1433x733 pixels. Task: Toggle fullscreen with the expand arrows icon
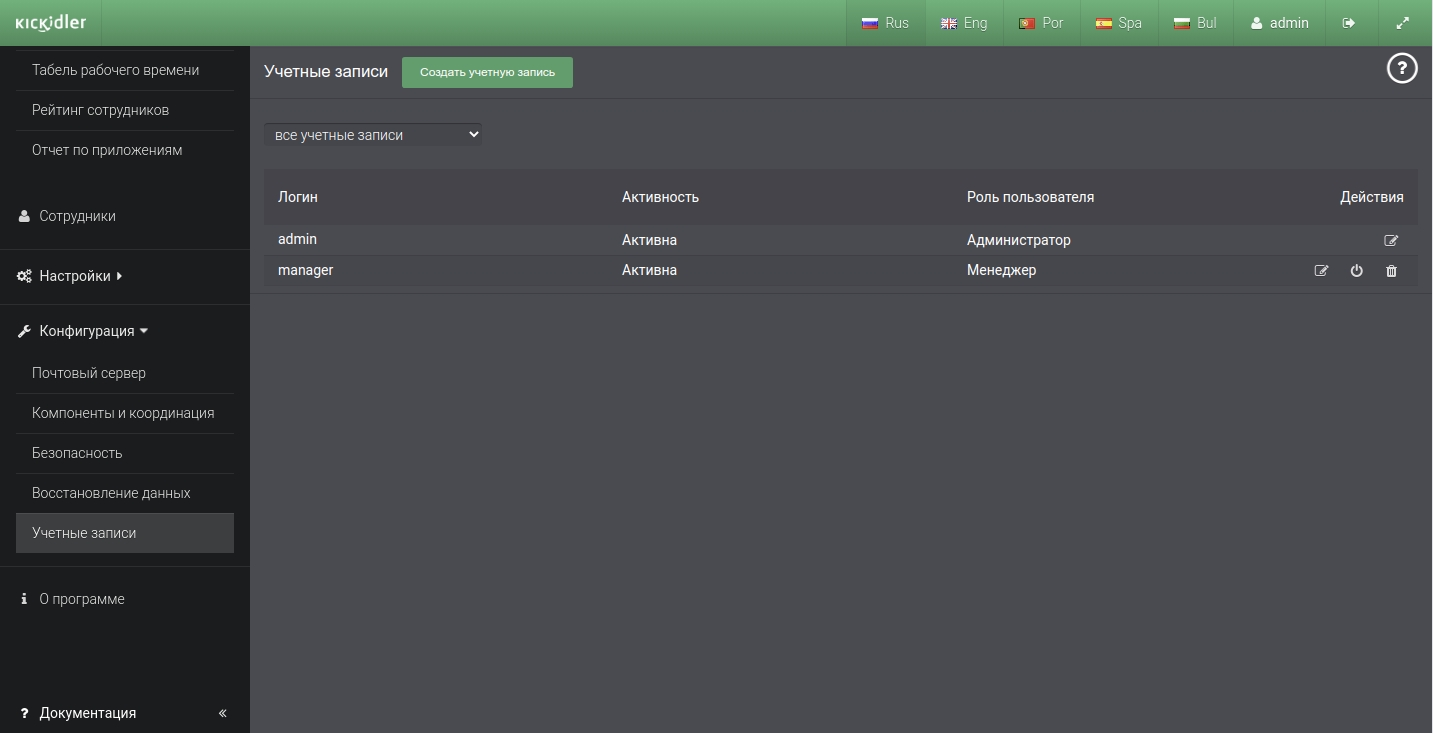point(1403,23)
